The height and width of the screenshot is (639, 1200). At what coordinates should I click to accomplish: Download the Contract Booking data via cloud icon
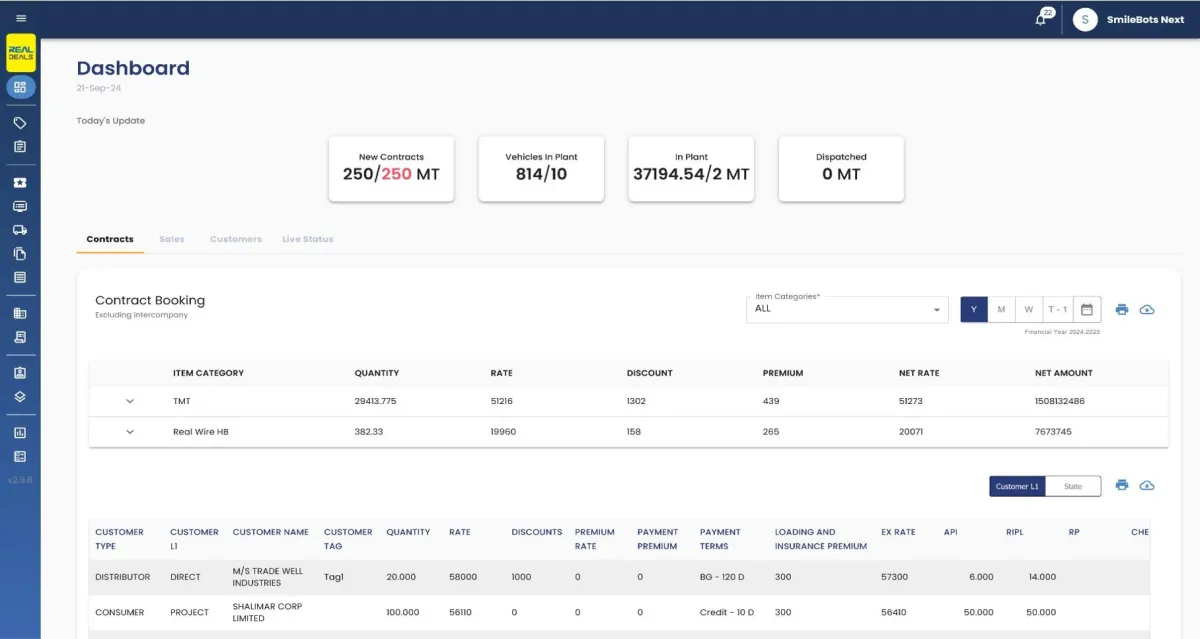click(x=1147, y=309)
